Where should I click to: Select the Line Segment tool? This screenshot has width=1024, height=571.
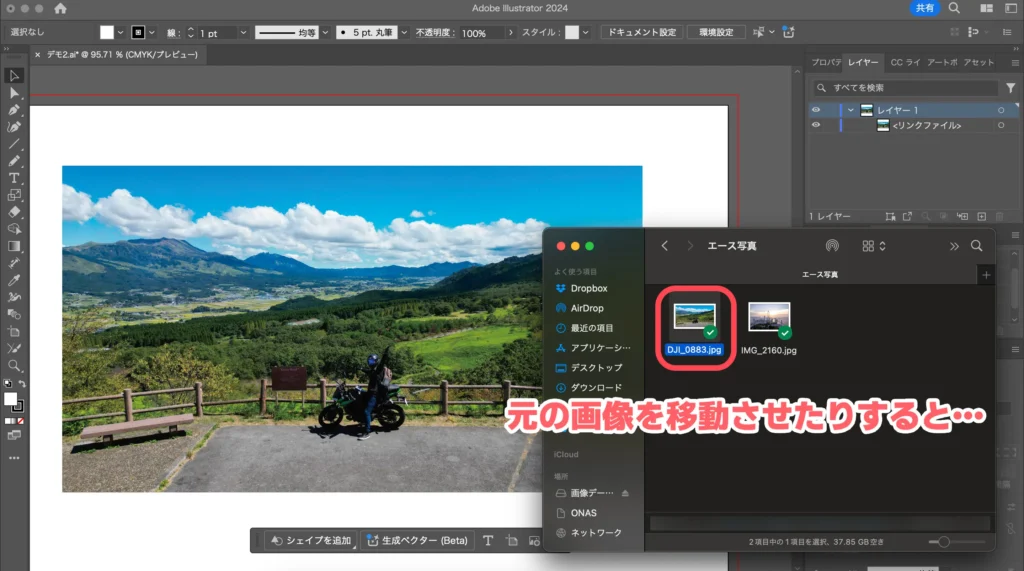(14, 144)
